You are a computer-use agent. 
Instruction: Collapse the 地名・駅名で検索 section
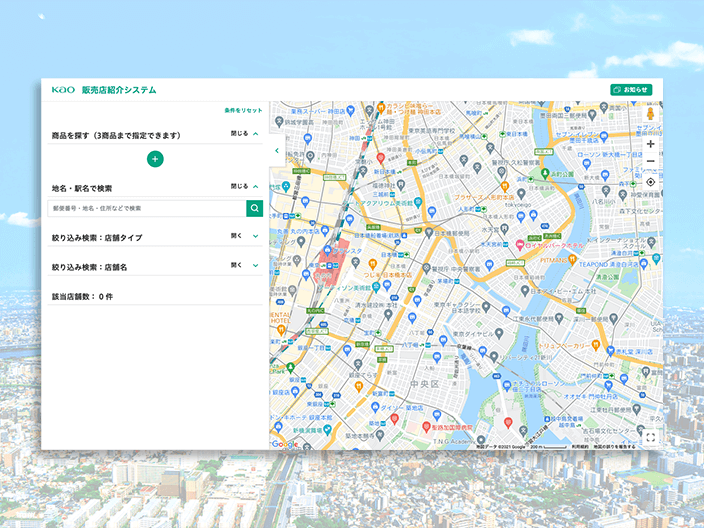(x=245, y=186)
